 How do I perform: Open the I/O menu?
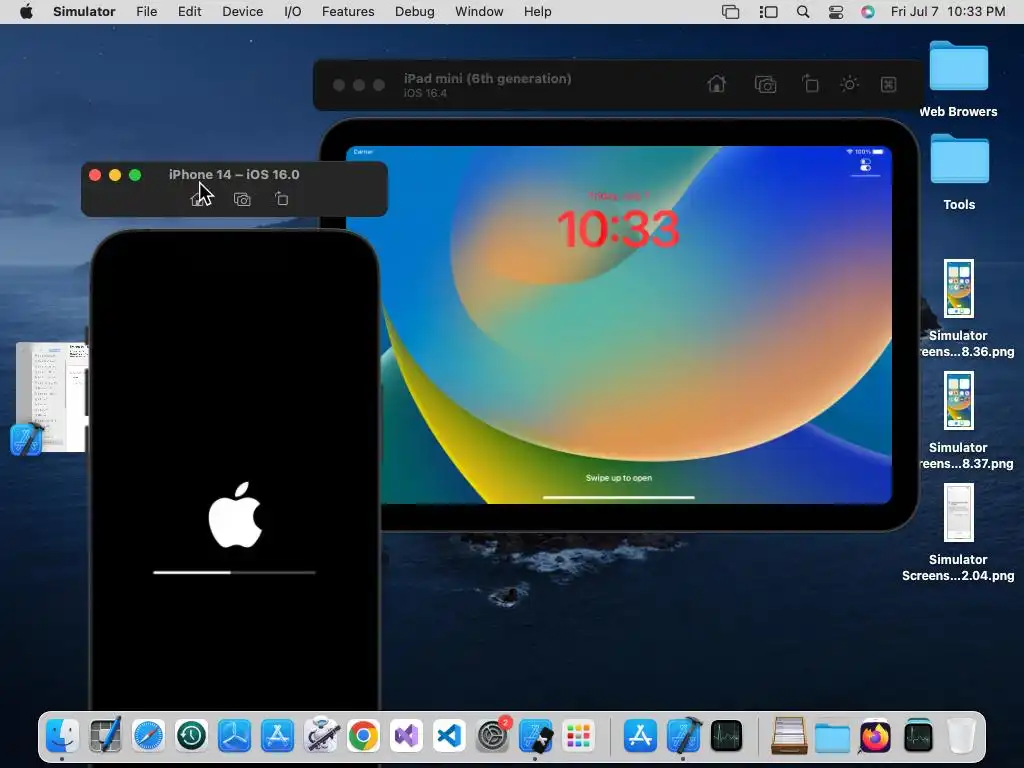293,12
